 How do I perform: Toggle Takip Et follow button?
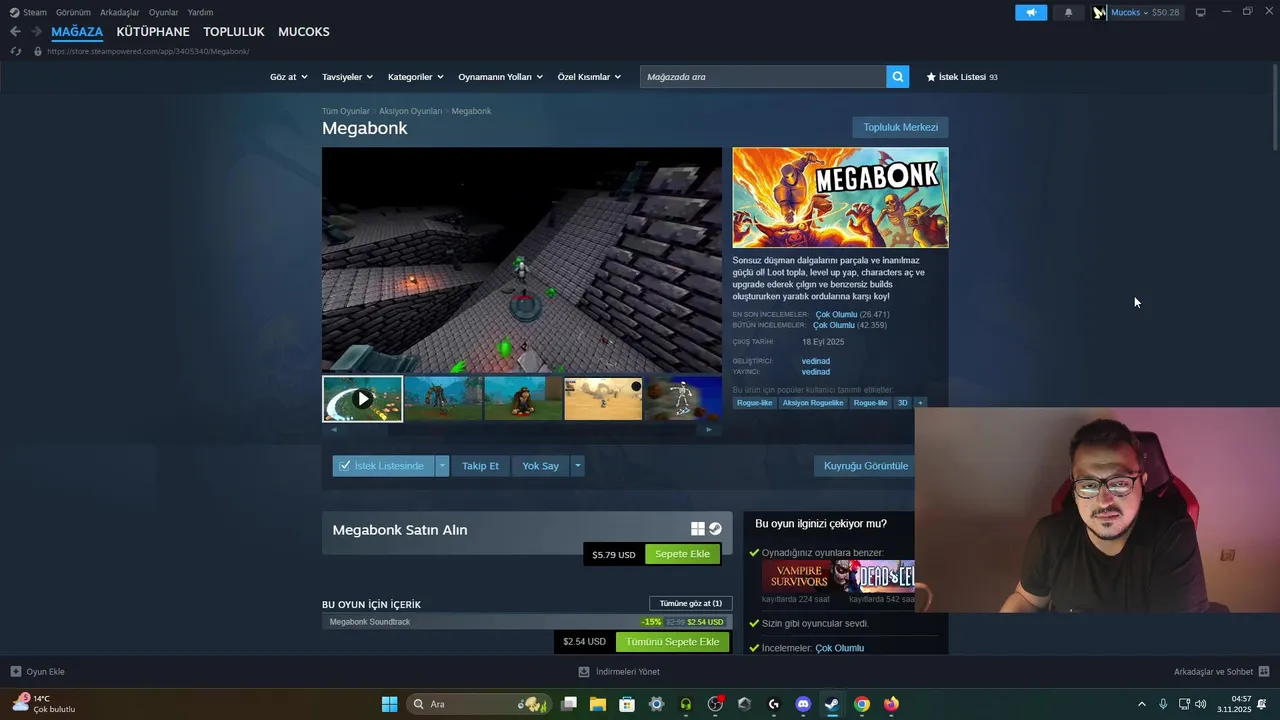coord(480,466)
